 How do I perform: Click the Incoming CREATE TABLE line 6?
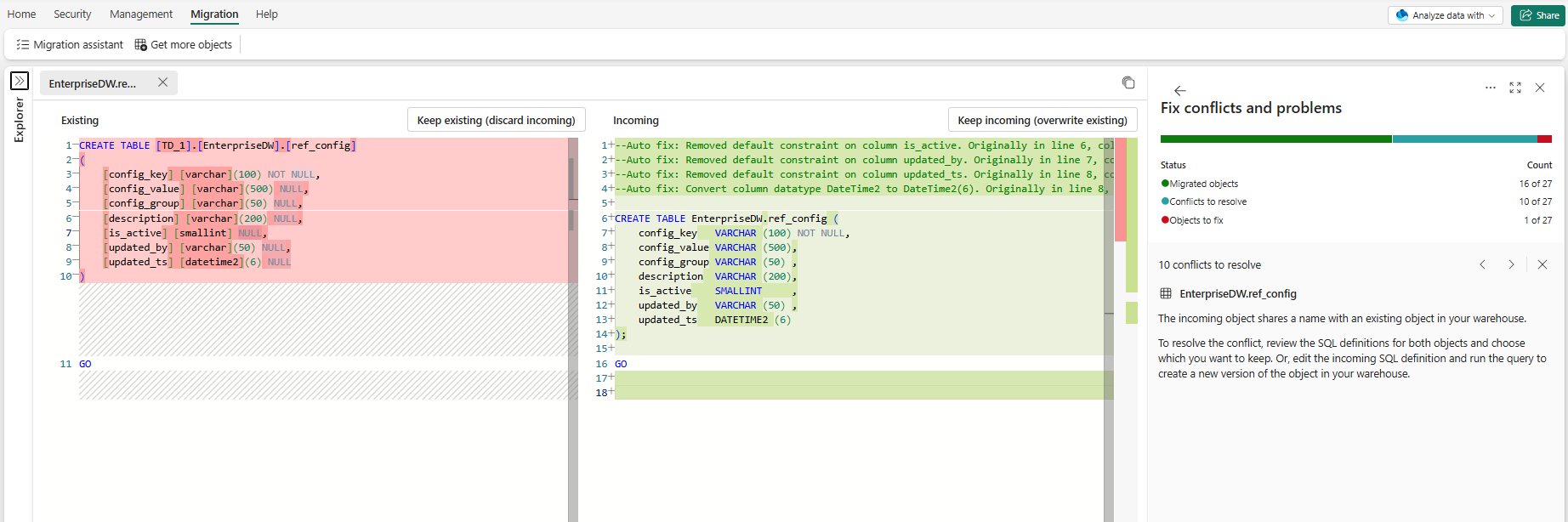click(726, 218)
